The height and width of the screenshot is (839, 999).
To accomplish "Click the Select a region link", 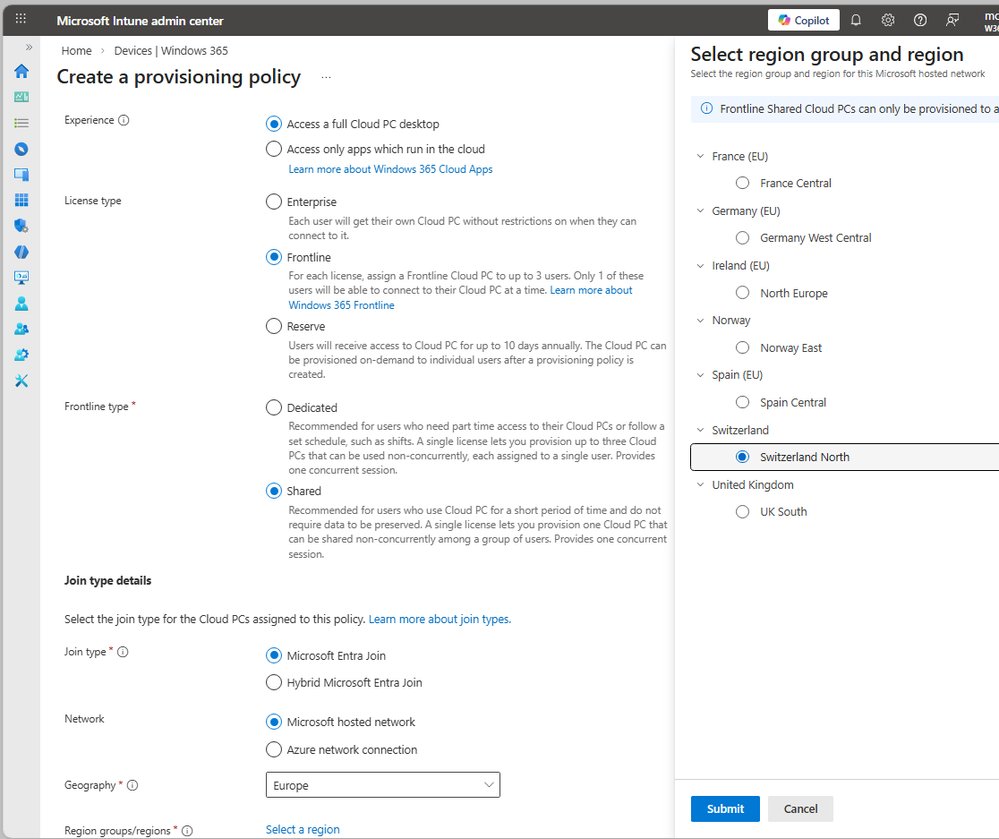I will coord(302,830).
